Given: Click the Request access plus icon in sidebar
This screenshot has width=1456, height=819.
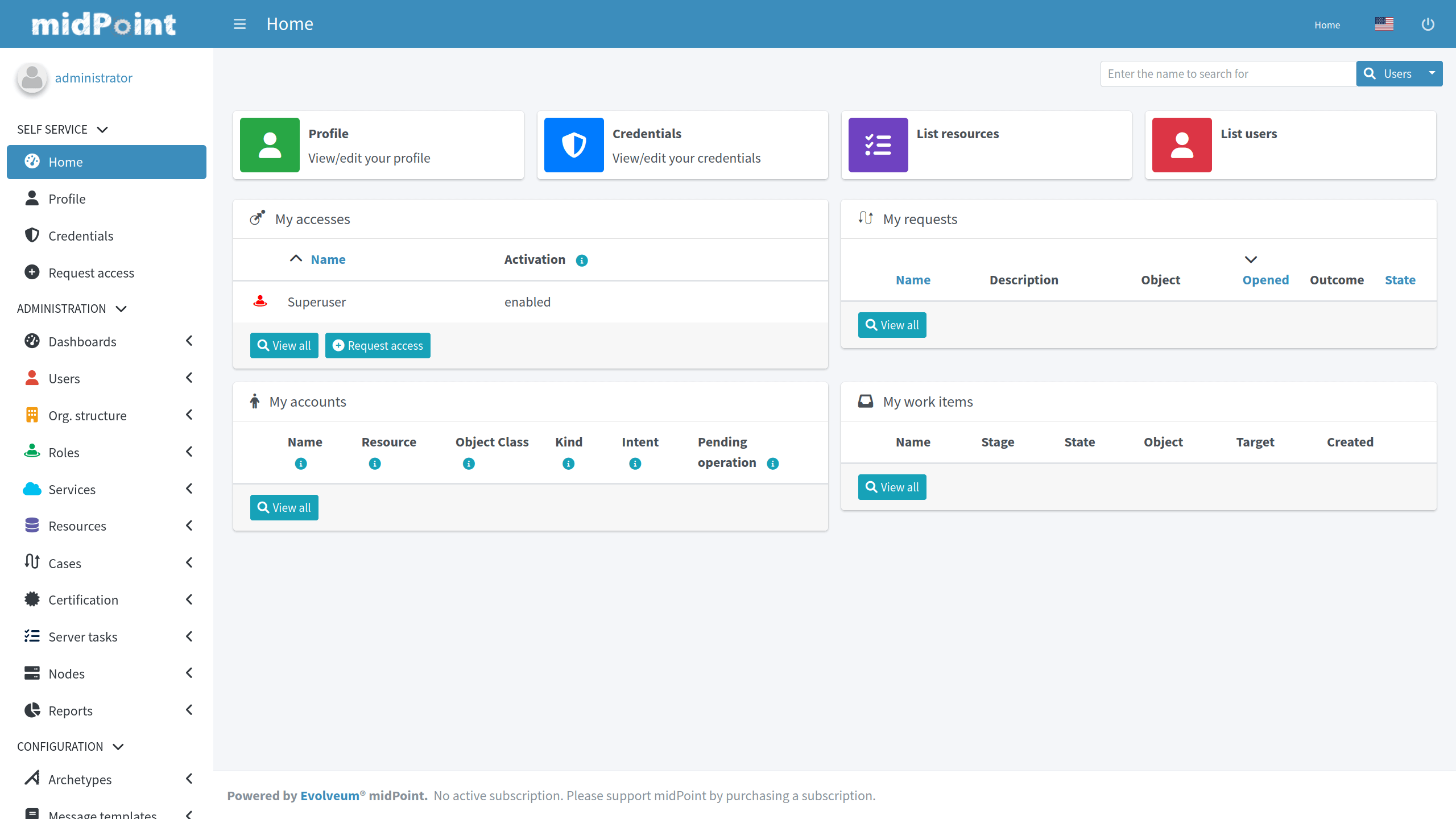Looking at the screenshot, I should (x=32, y=272).
